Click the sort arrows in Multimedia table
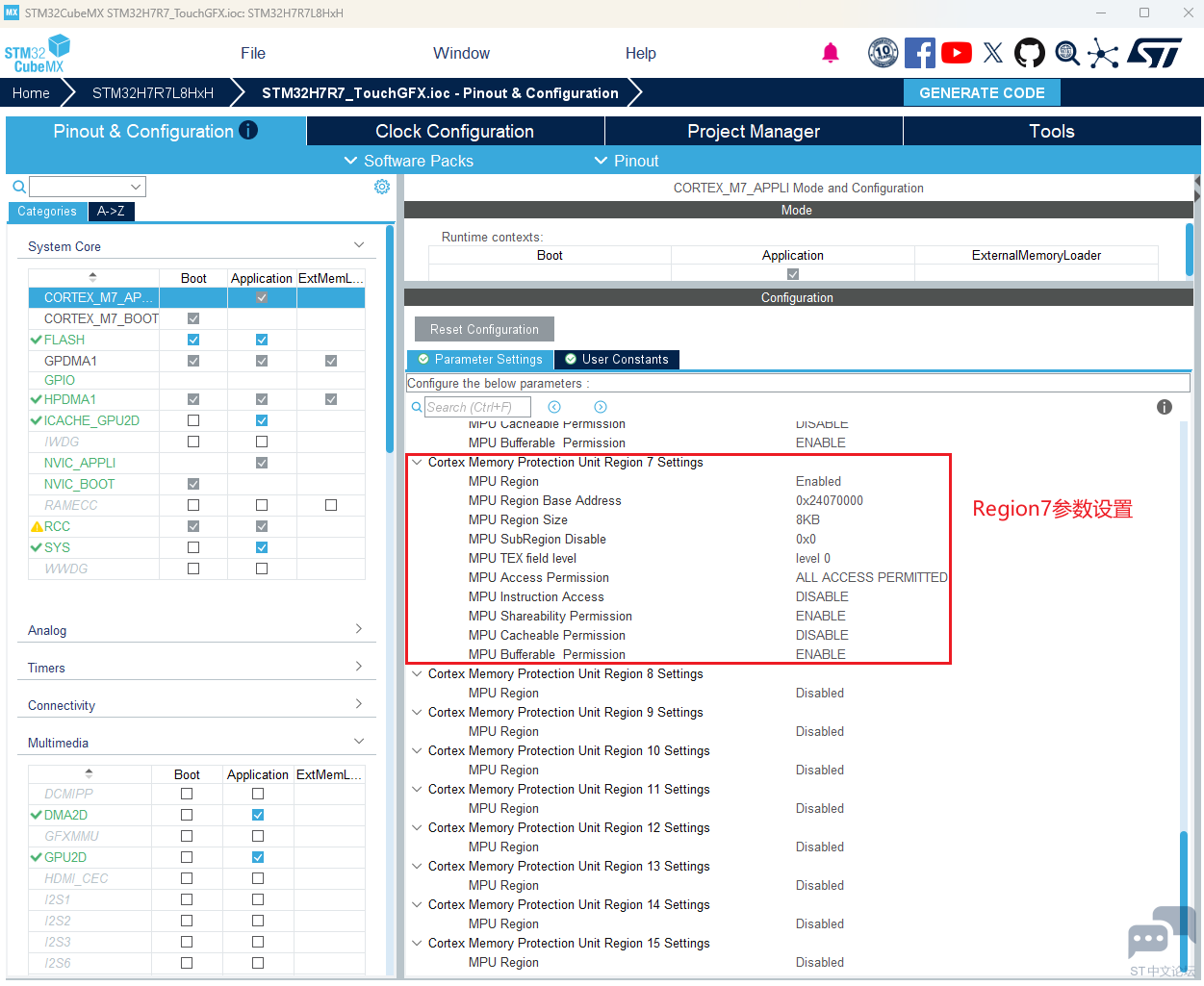Screen dimensions: 1204x986 90,773
